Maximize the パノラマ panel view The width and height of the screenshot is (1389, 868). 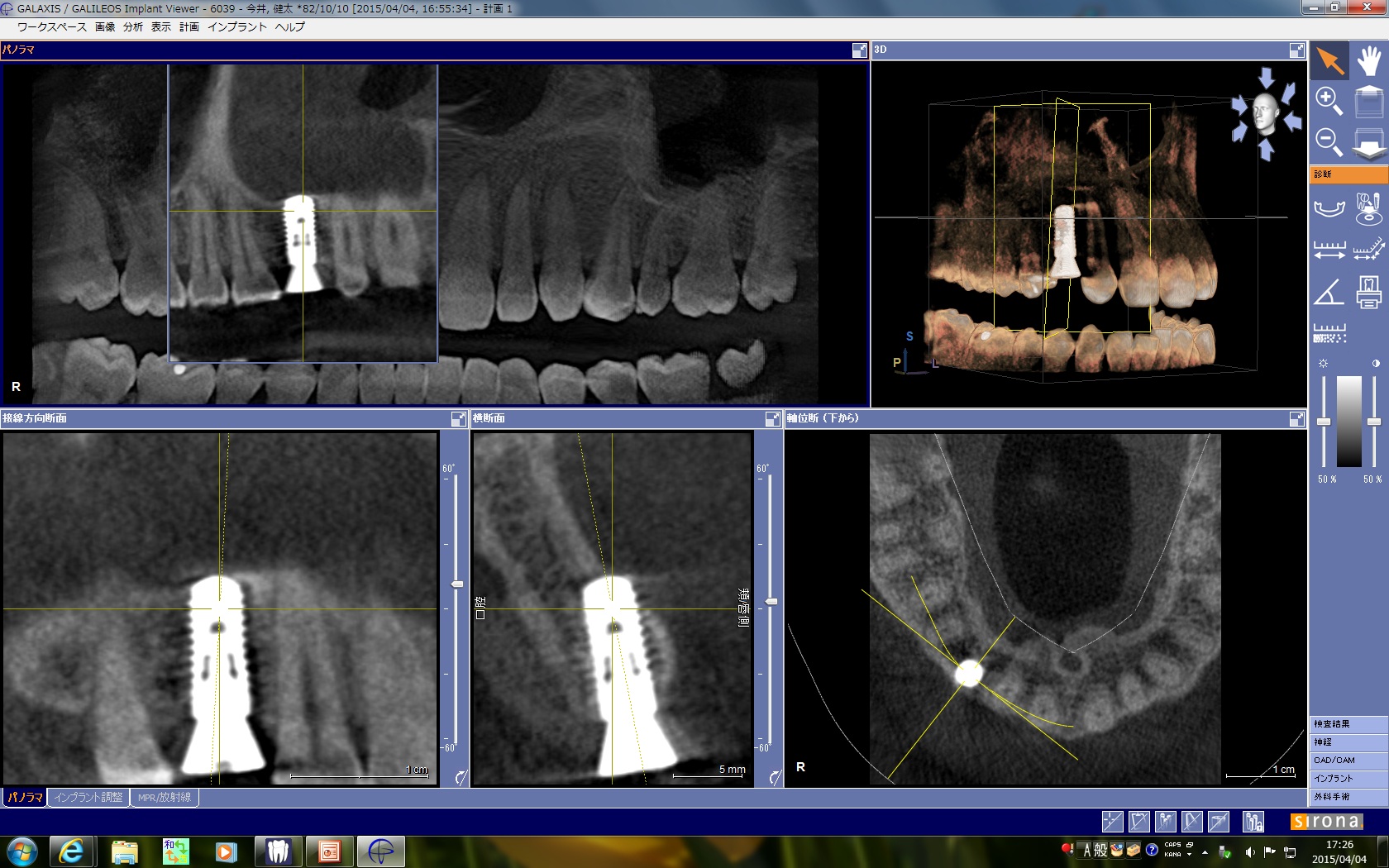859,50
